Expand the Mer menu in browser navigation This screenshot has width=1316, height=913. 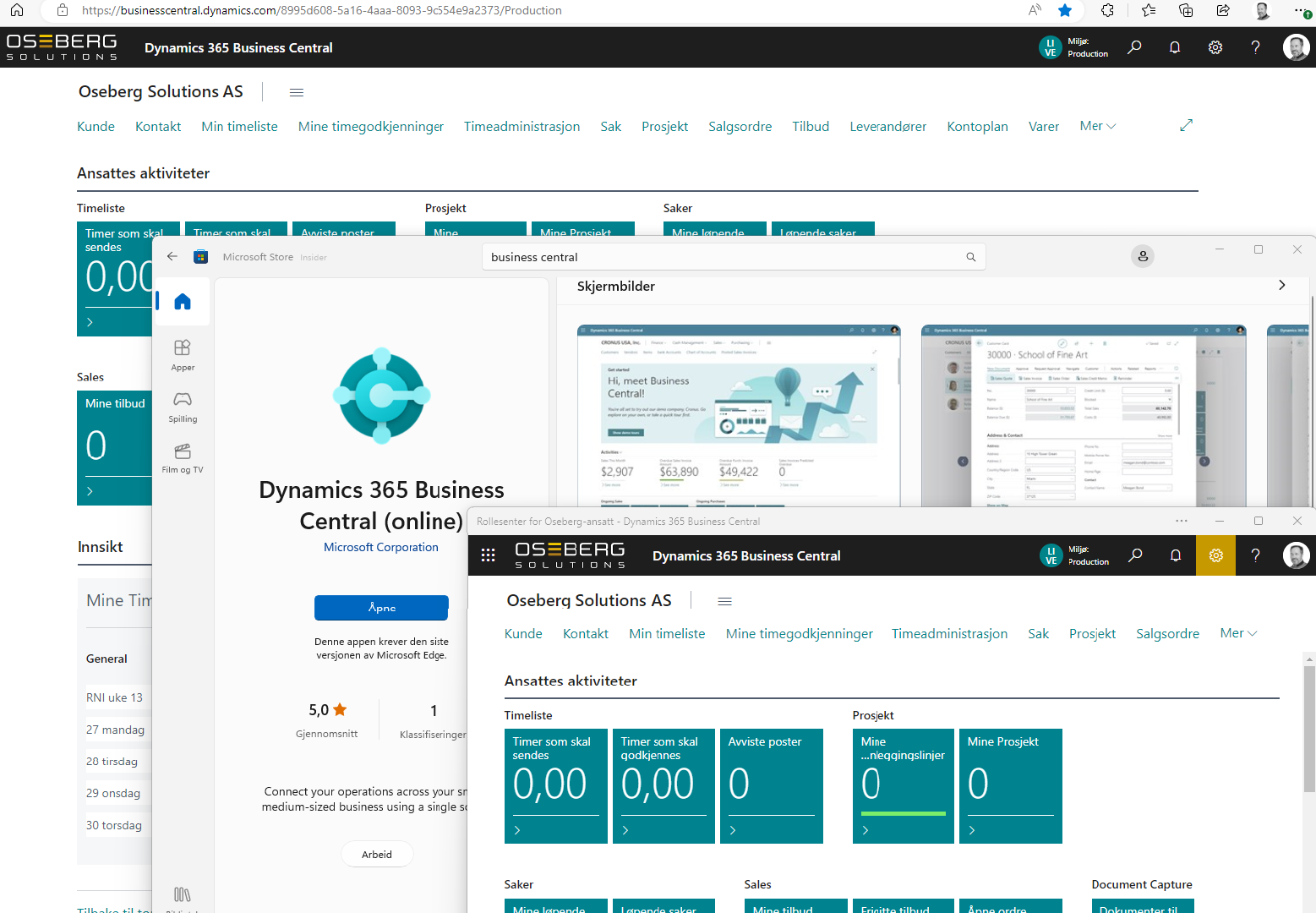pyautogui.click(x=1097, y=126)
